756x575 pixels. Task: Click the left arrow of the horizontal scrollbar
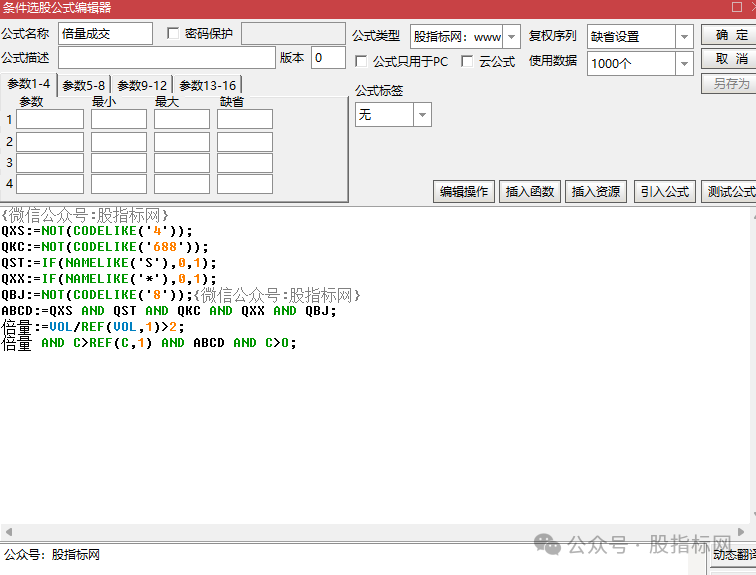(8, 531)
